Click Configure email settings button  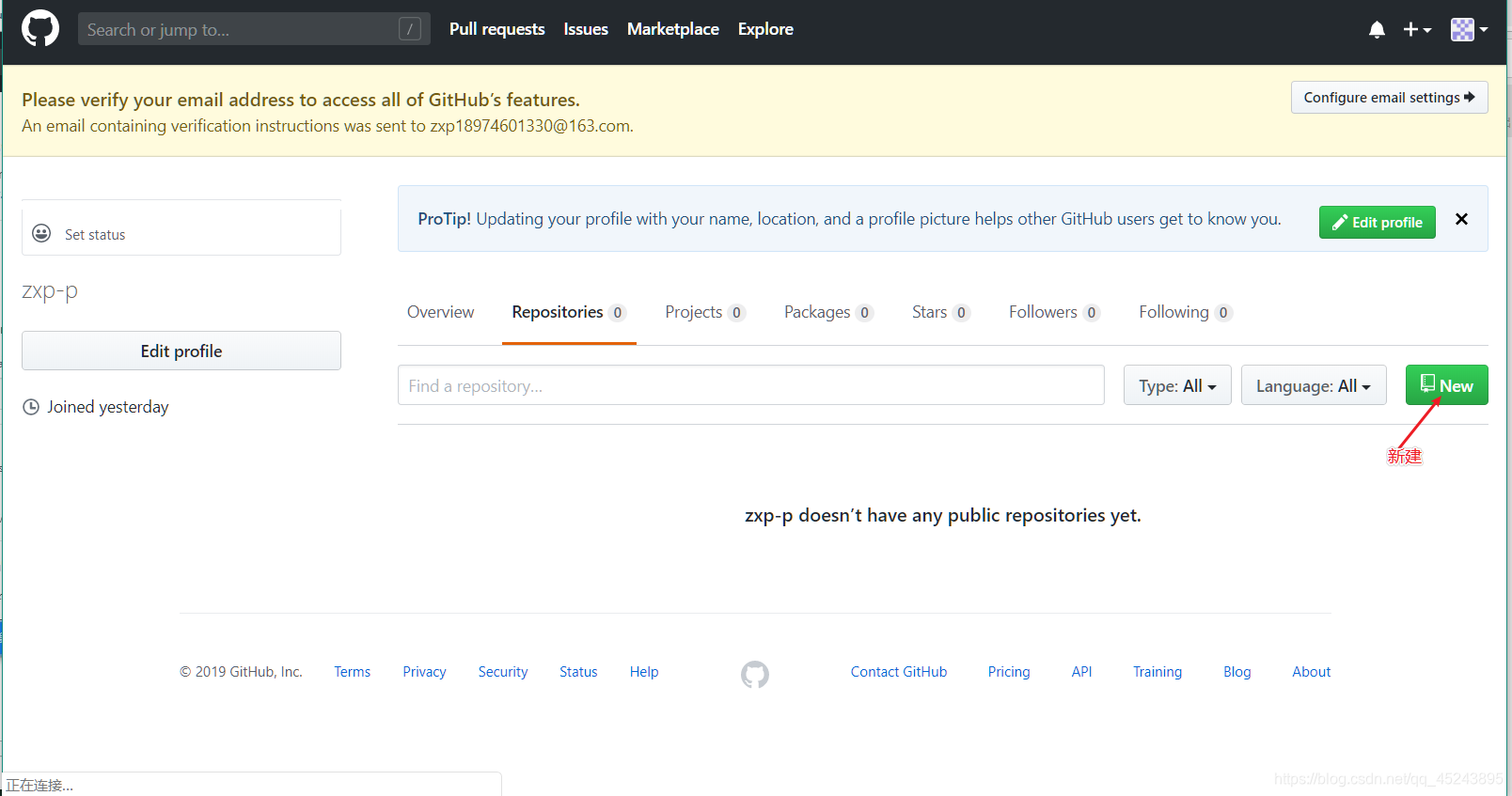click(x=1389, y=98)
